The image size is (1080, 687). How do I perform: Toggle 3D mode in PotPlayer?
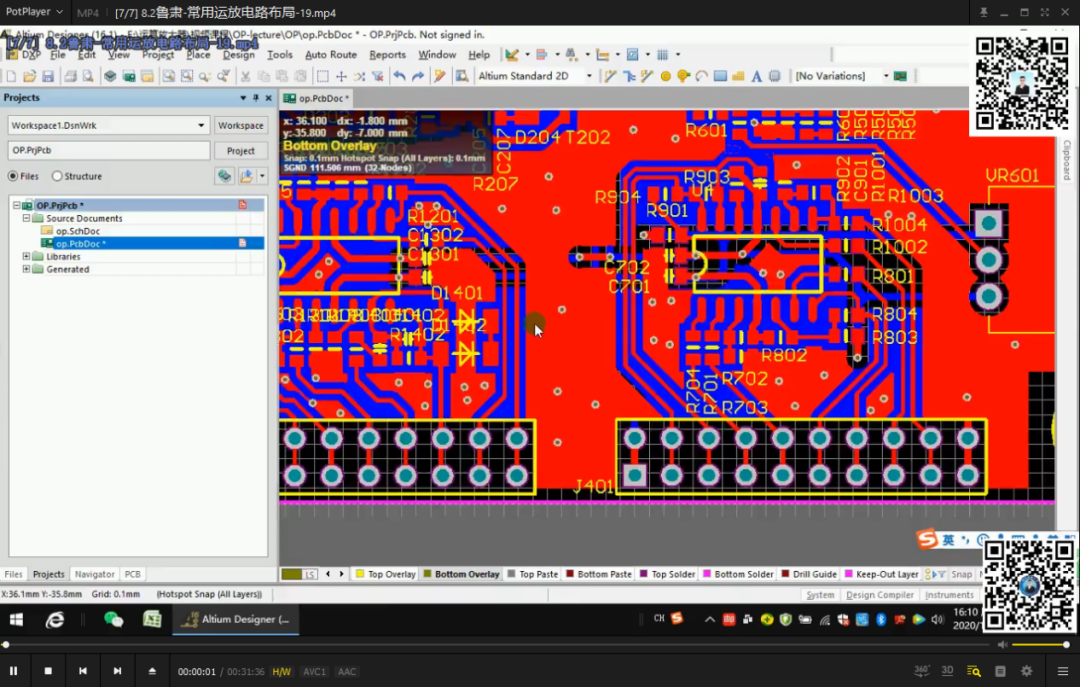point(947,670)
